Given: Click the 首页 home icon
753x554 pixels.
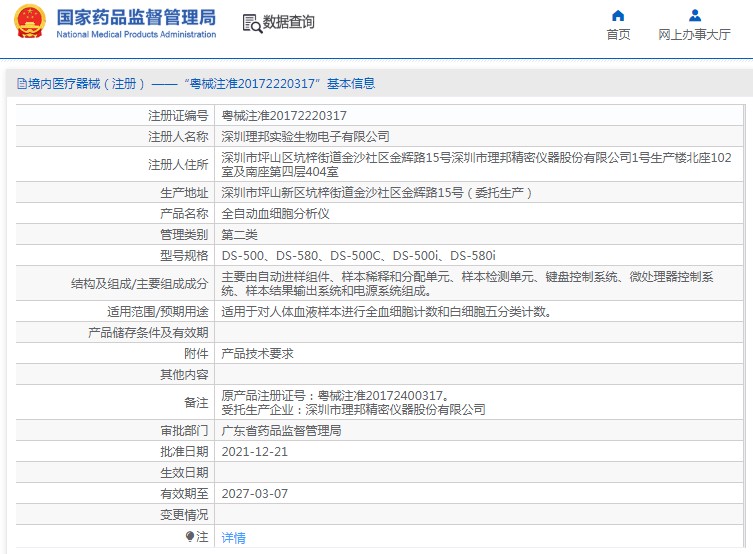Looking at the screenshot, I should (618, 16).
